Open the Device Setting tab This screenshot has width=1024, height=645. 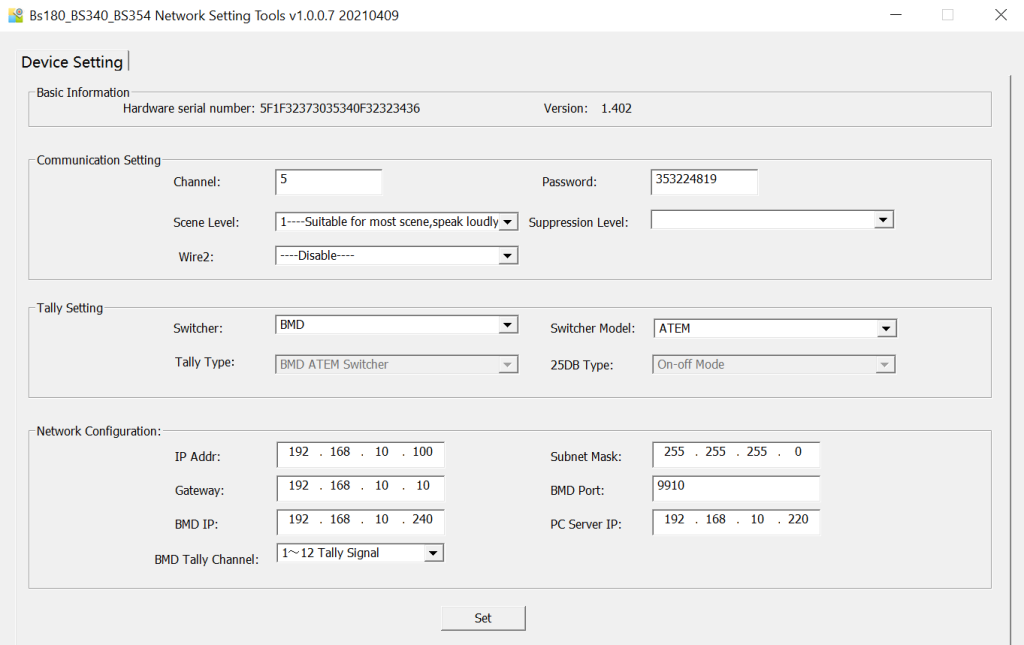point(72,62)
